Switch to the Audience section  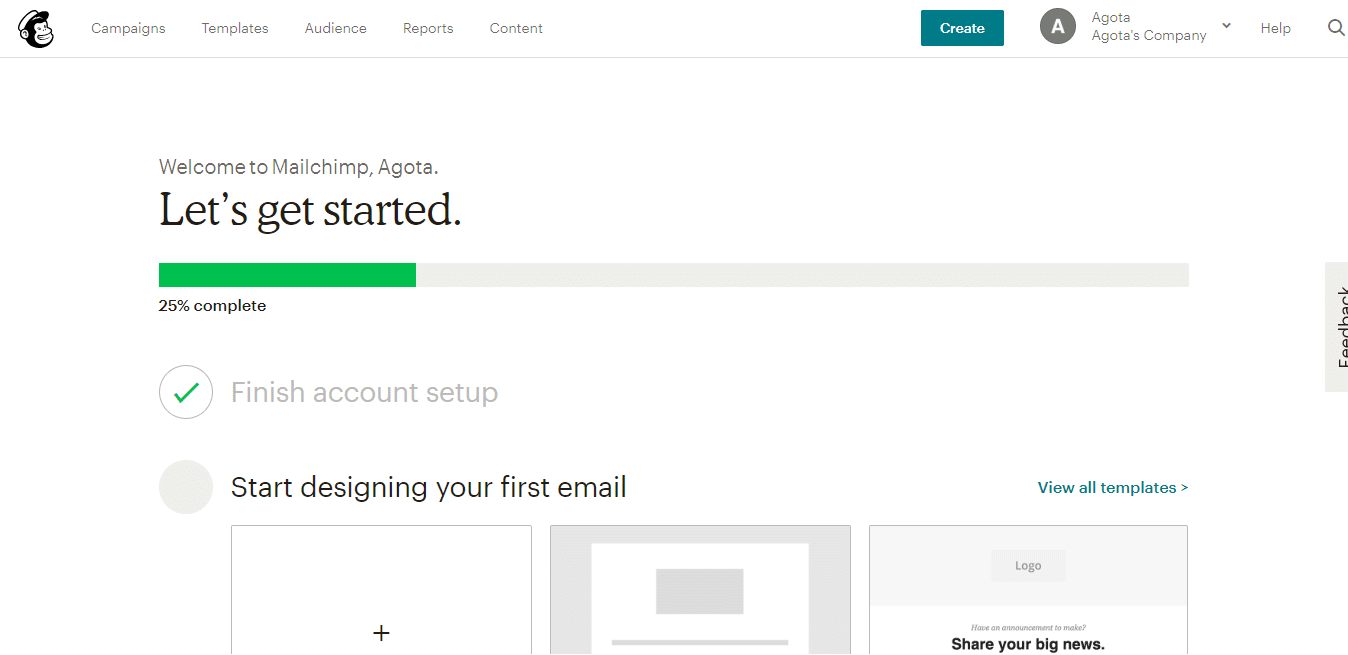[x=335, y=28]
